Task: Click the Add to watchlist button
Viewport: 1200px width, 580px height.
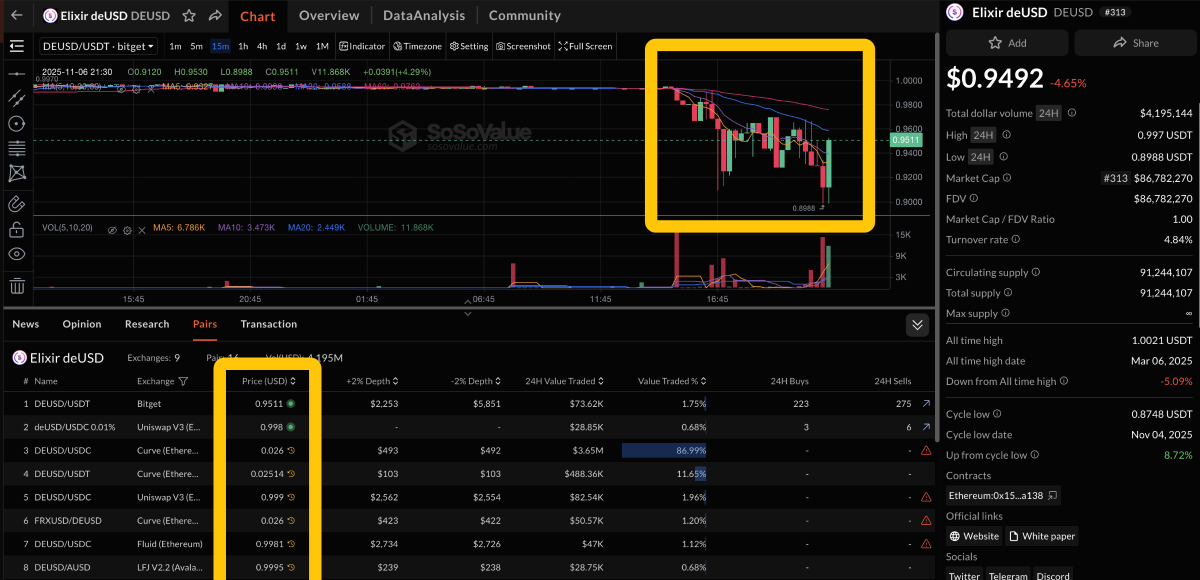Action: [x=1007, y=43]
